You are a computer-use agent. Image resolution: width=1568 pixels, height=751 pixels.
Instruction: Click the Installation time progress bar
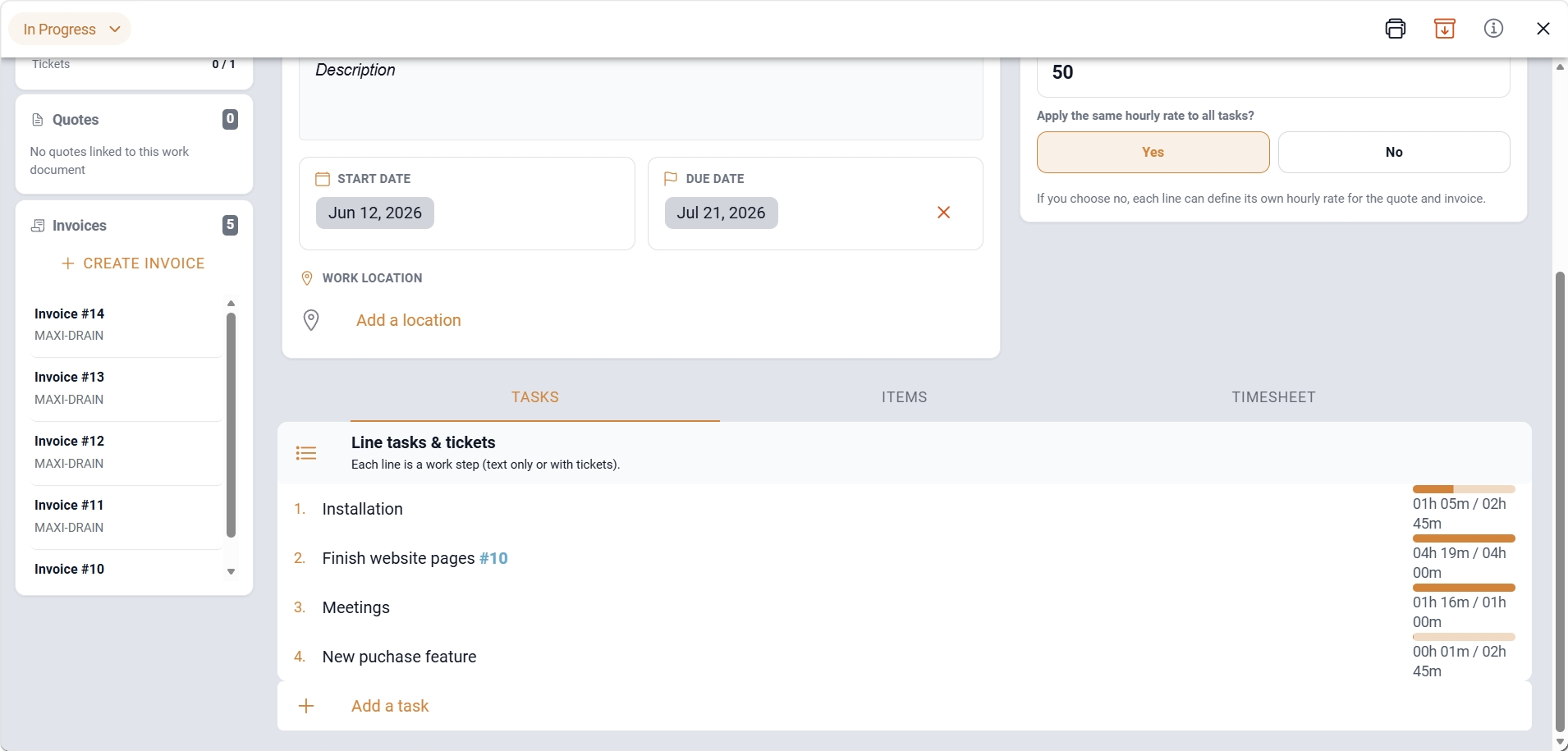click(x=1464, y=489)
